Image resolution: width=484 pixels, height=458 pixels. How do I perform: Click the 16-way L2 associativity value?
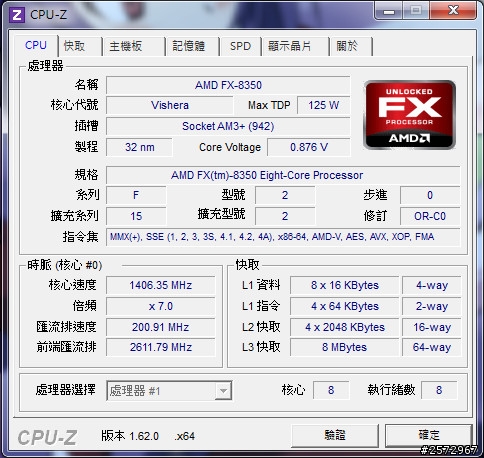point(432,327)
